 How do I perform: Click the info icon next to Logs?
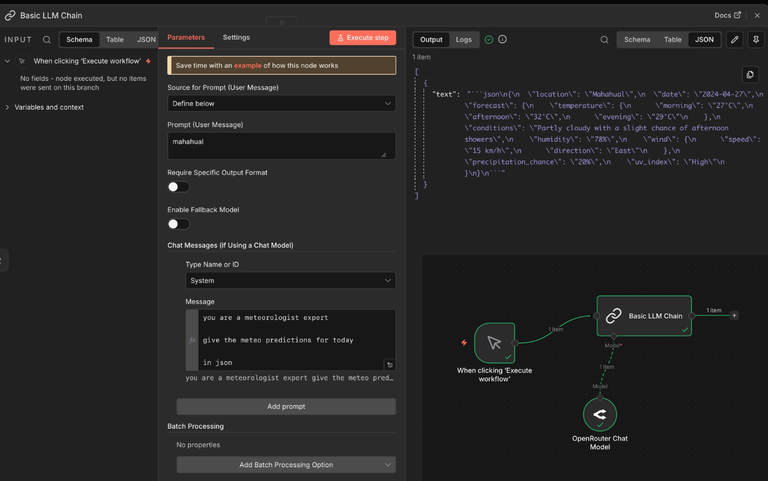[x=503, y=39]
